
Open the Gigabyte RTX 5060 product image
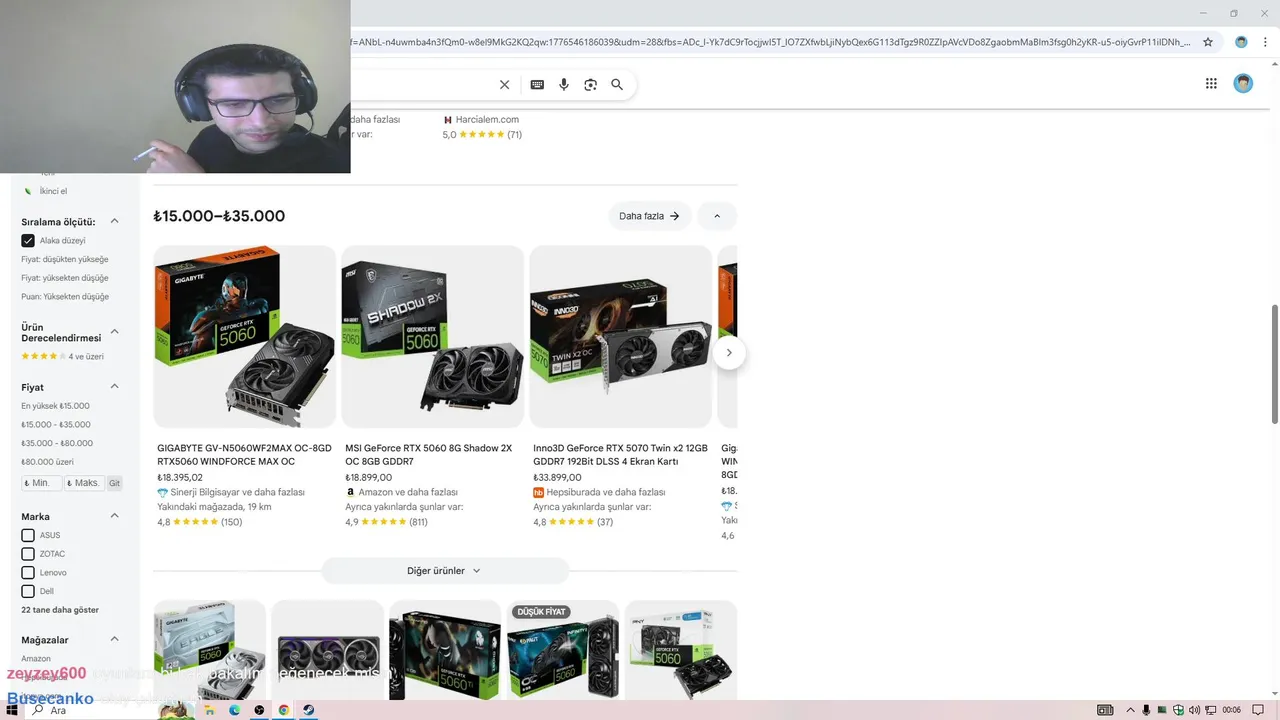click(245, 337)
